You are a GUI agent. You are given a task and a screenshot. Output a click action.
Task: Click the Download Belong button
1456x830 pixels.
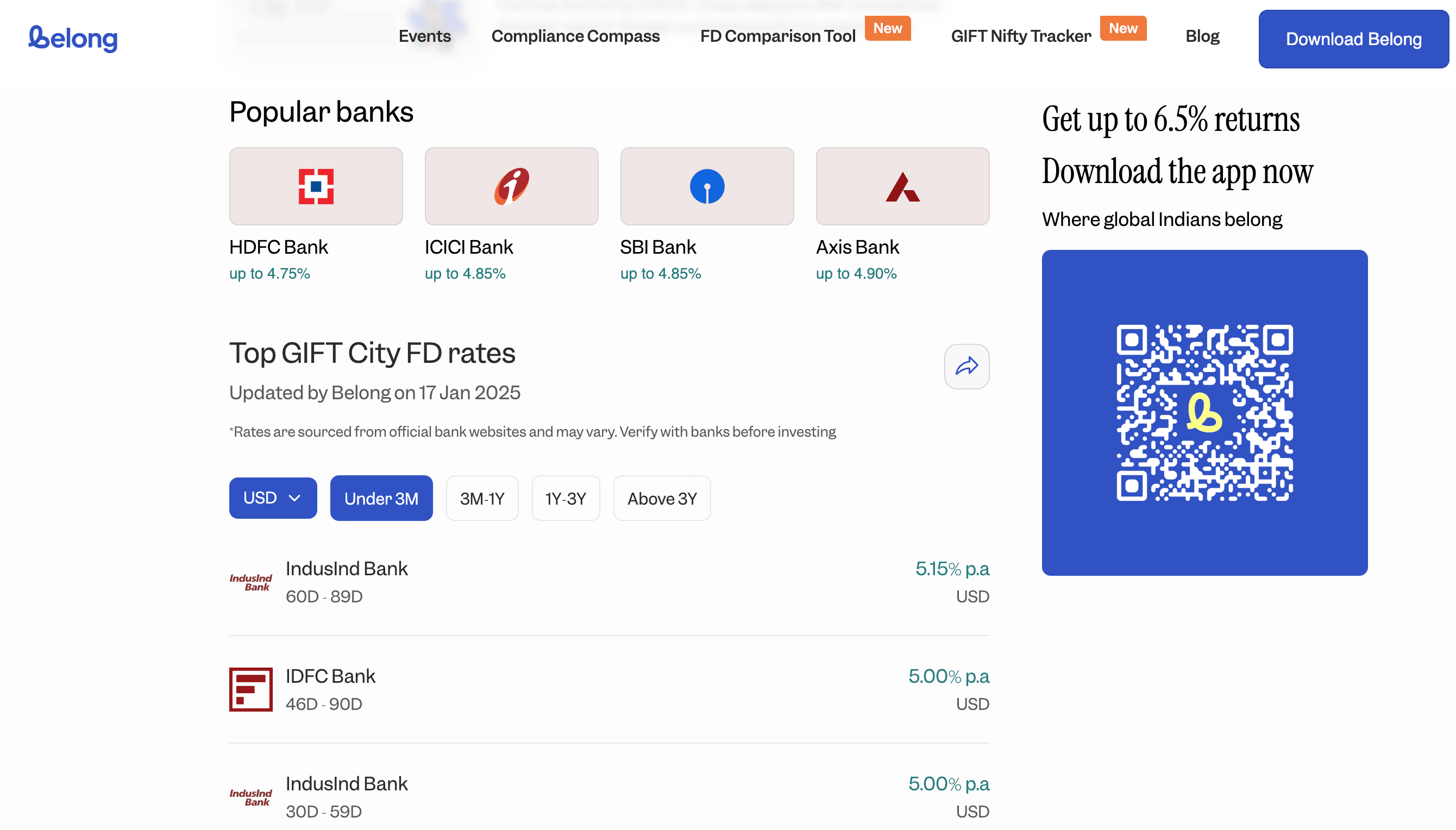pyautogui.click(x=1353, y=39)
